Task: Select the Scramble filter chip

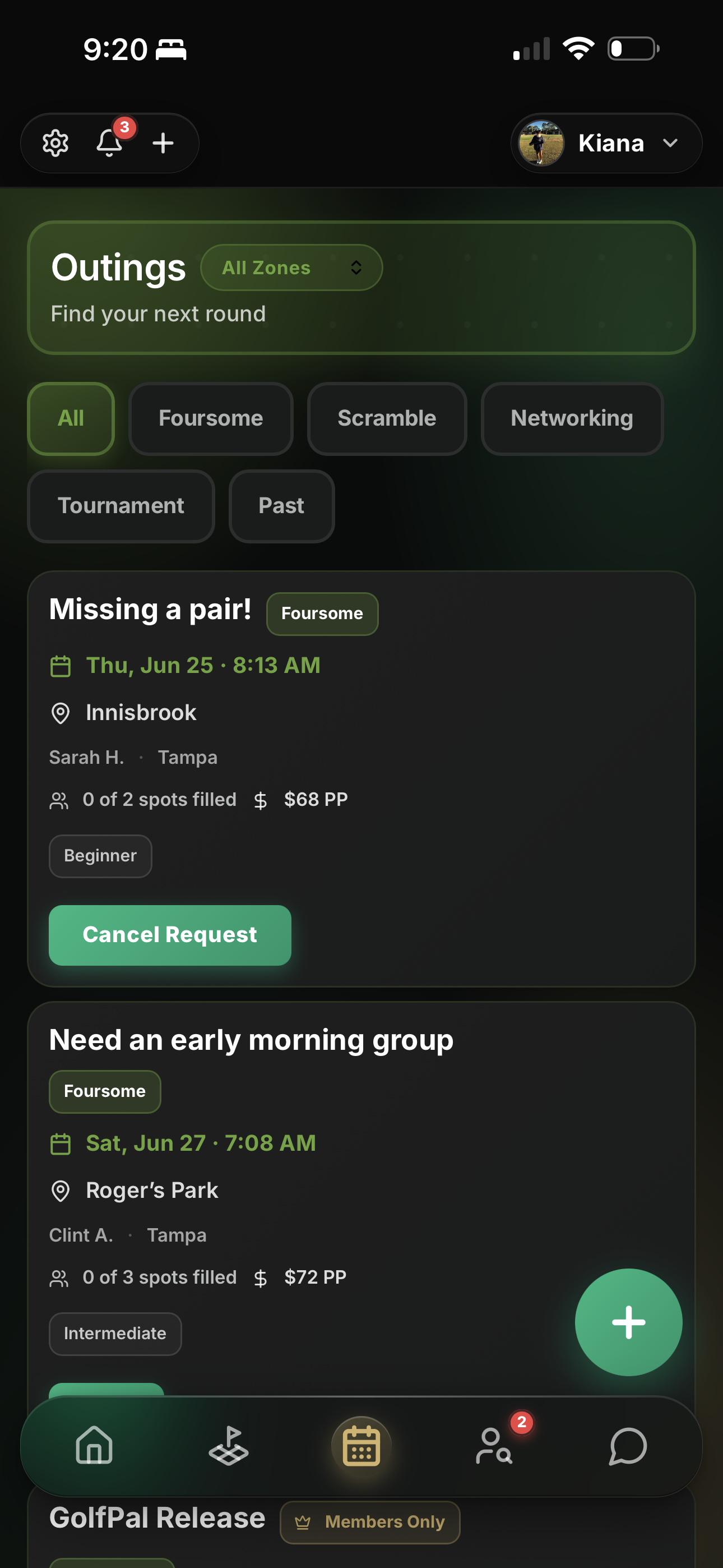Action: (x=387, y=418)
